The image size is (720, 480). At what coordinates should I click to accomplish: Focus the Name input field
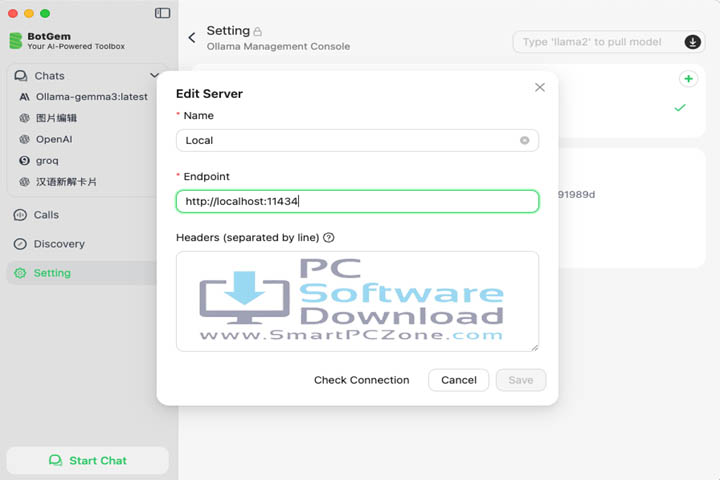[x=357, y=140]
